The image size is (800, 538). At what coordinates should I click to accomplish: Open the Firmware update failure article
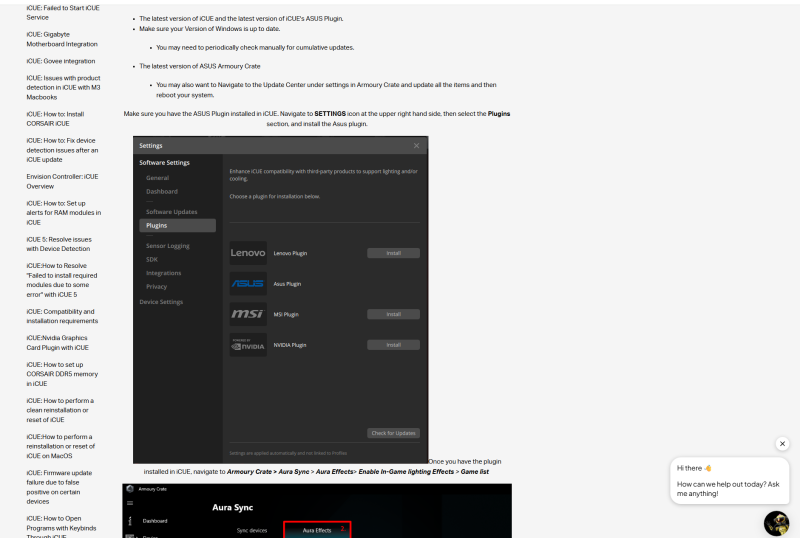59,487
